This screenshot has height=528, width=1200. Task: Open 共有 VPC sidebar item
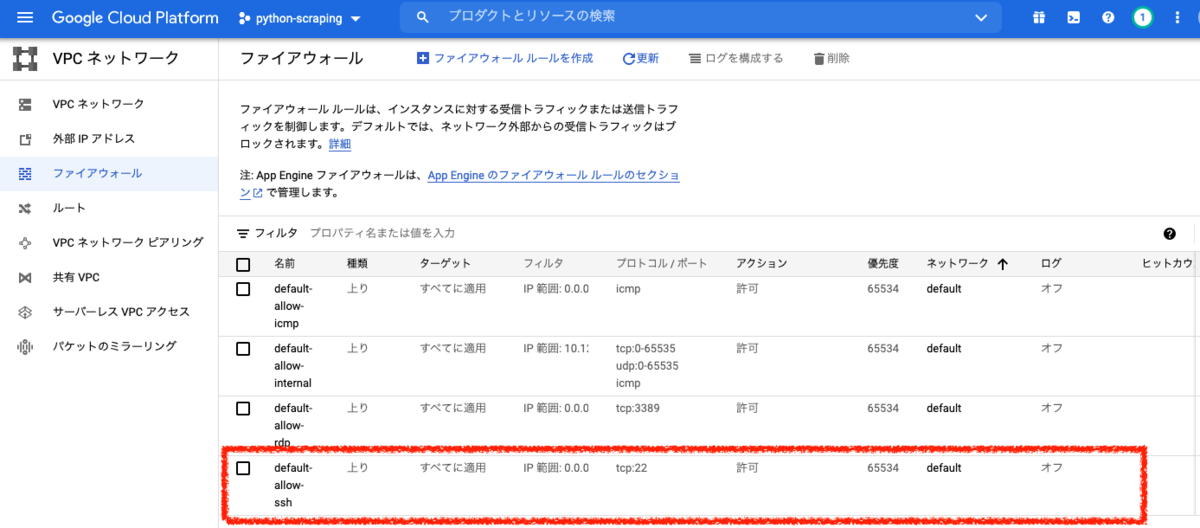[x=109, y=277]
